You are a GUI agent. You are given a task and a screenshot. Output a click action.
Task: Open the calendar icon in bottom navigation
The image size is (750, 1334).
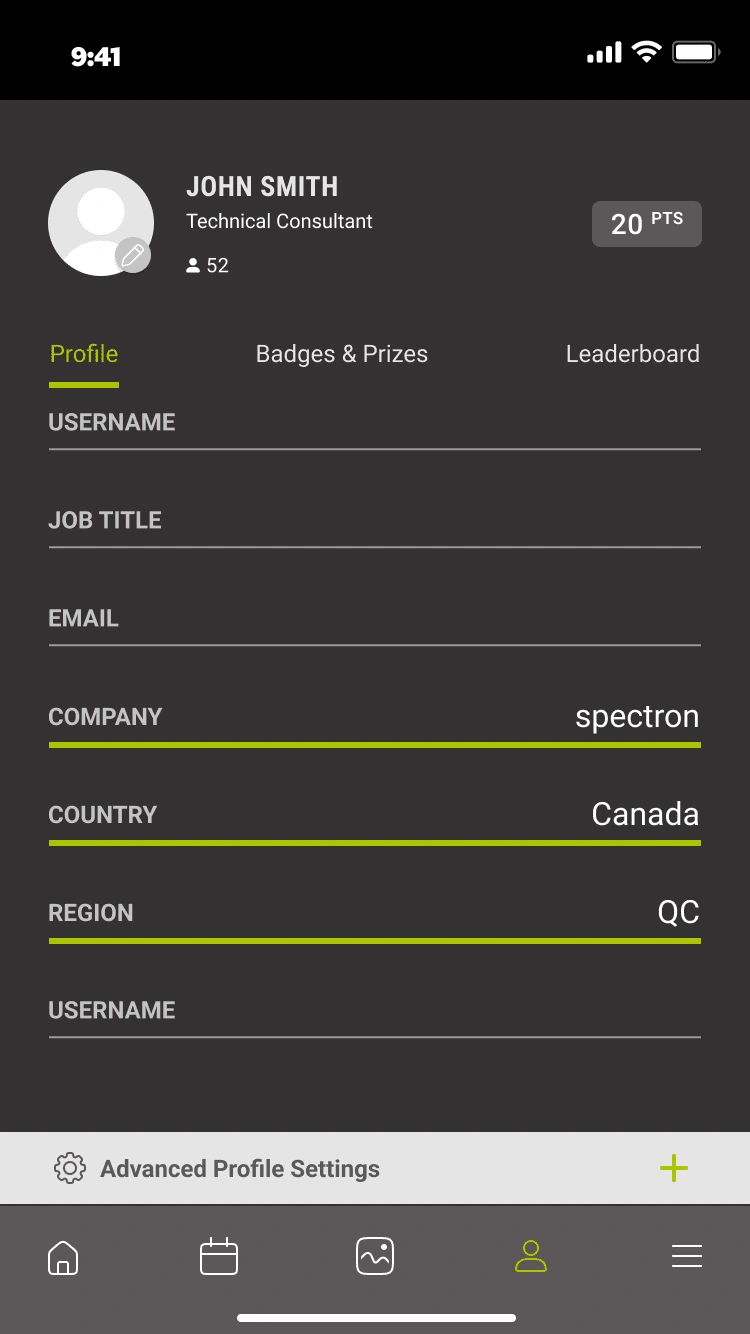(x=219, y=1256)
